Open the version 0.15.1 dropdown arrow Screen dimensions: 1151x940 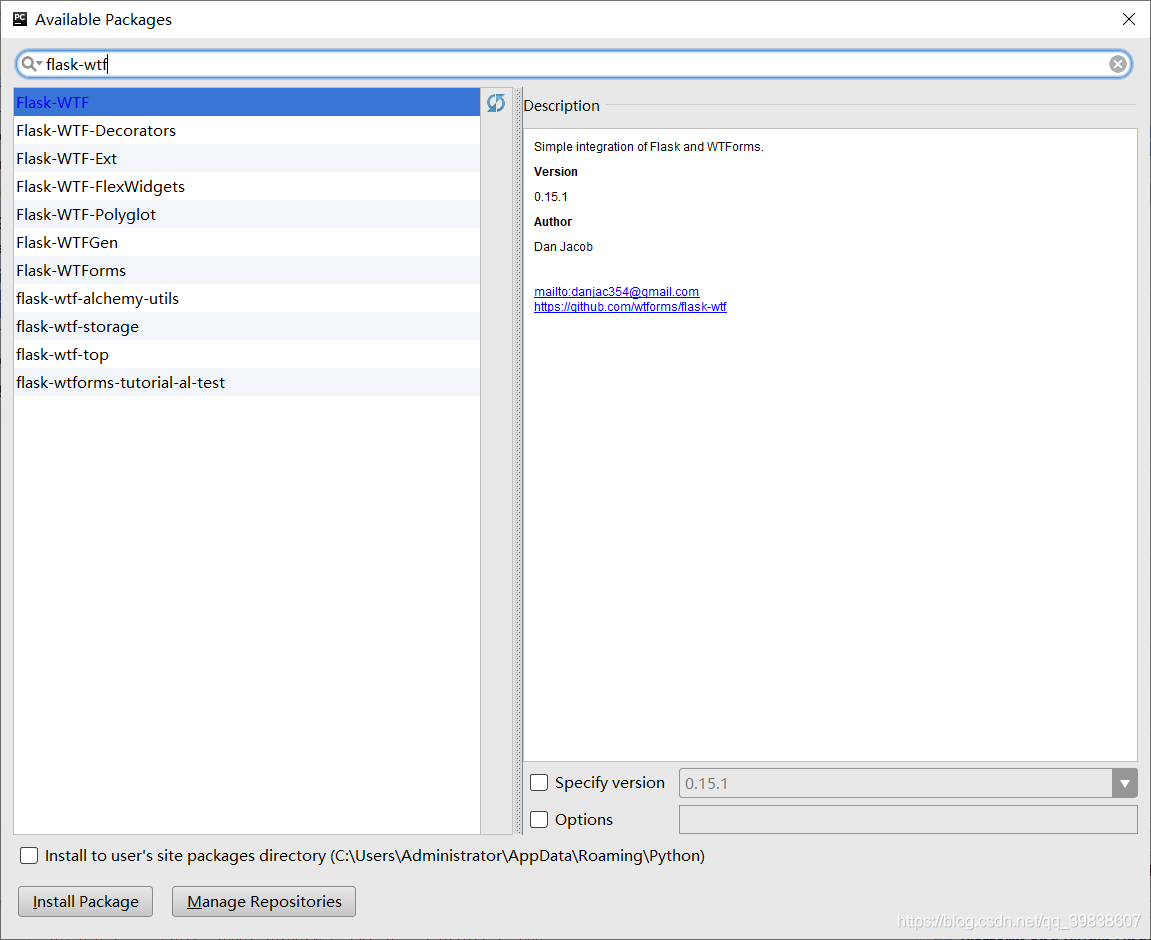(x=1125, y=784)
